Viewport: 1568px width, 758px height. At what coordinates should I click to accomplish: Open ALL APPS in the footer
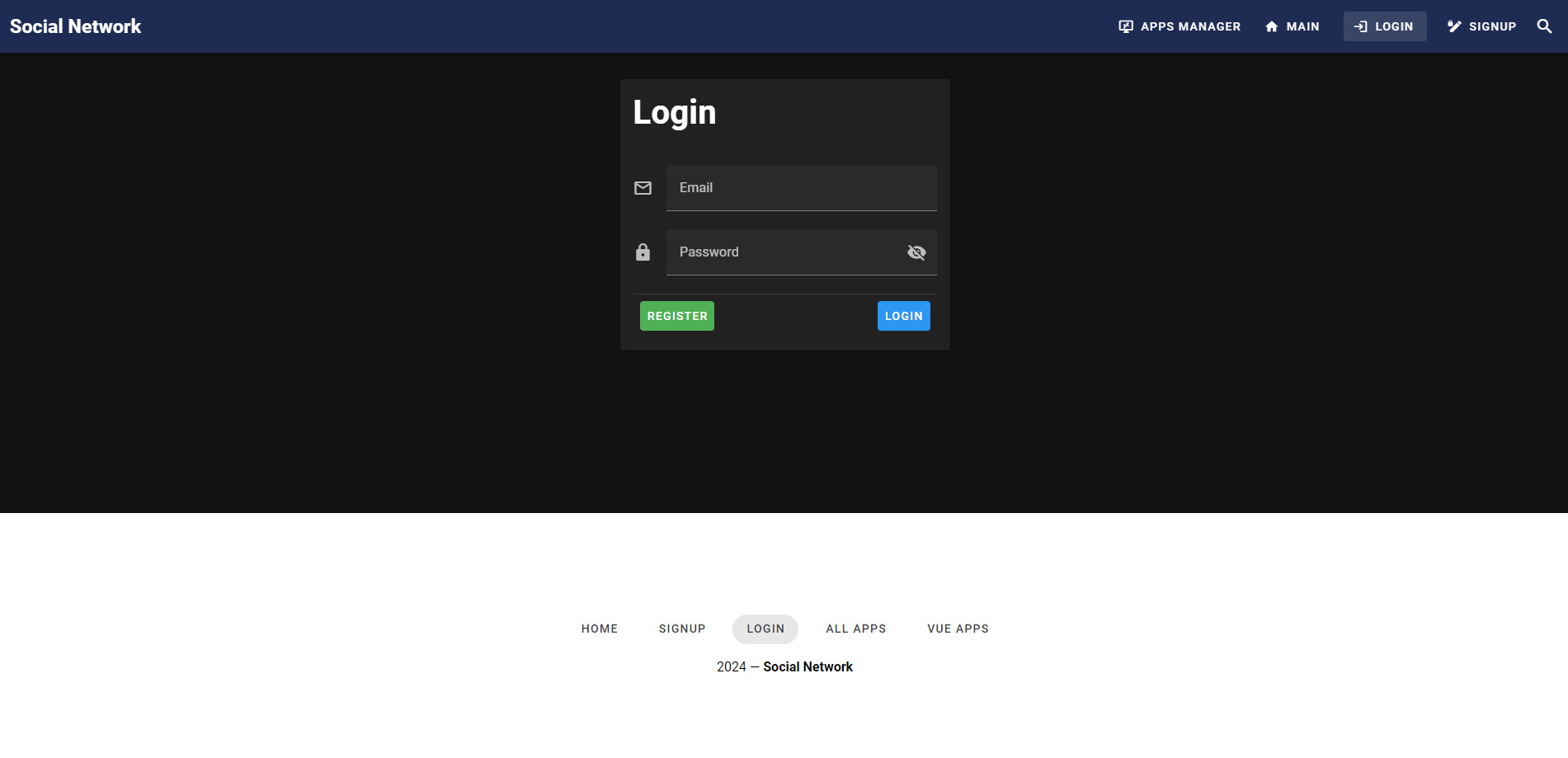click(x=855, y=628)
